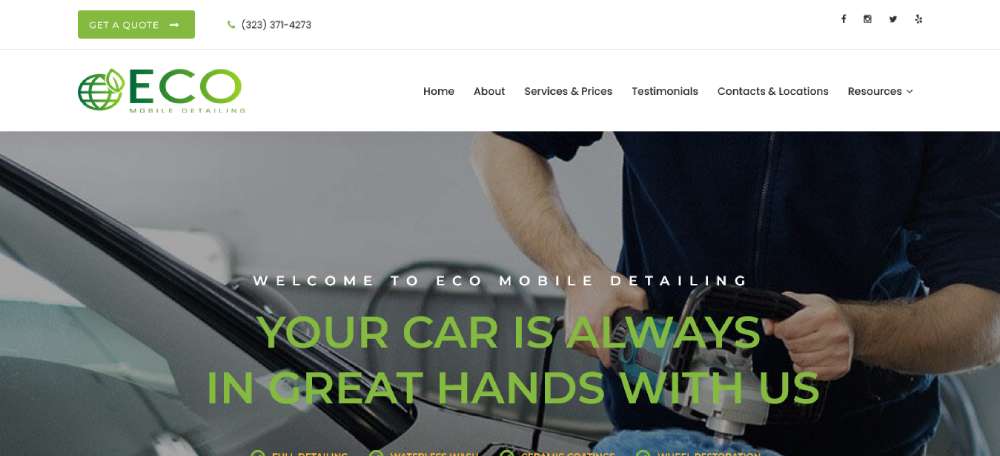Navigate to Services & Prices
1000x456 pixels.
tap(568, 91)
